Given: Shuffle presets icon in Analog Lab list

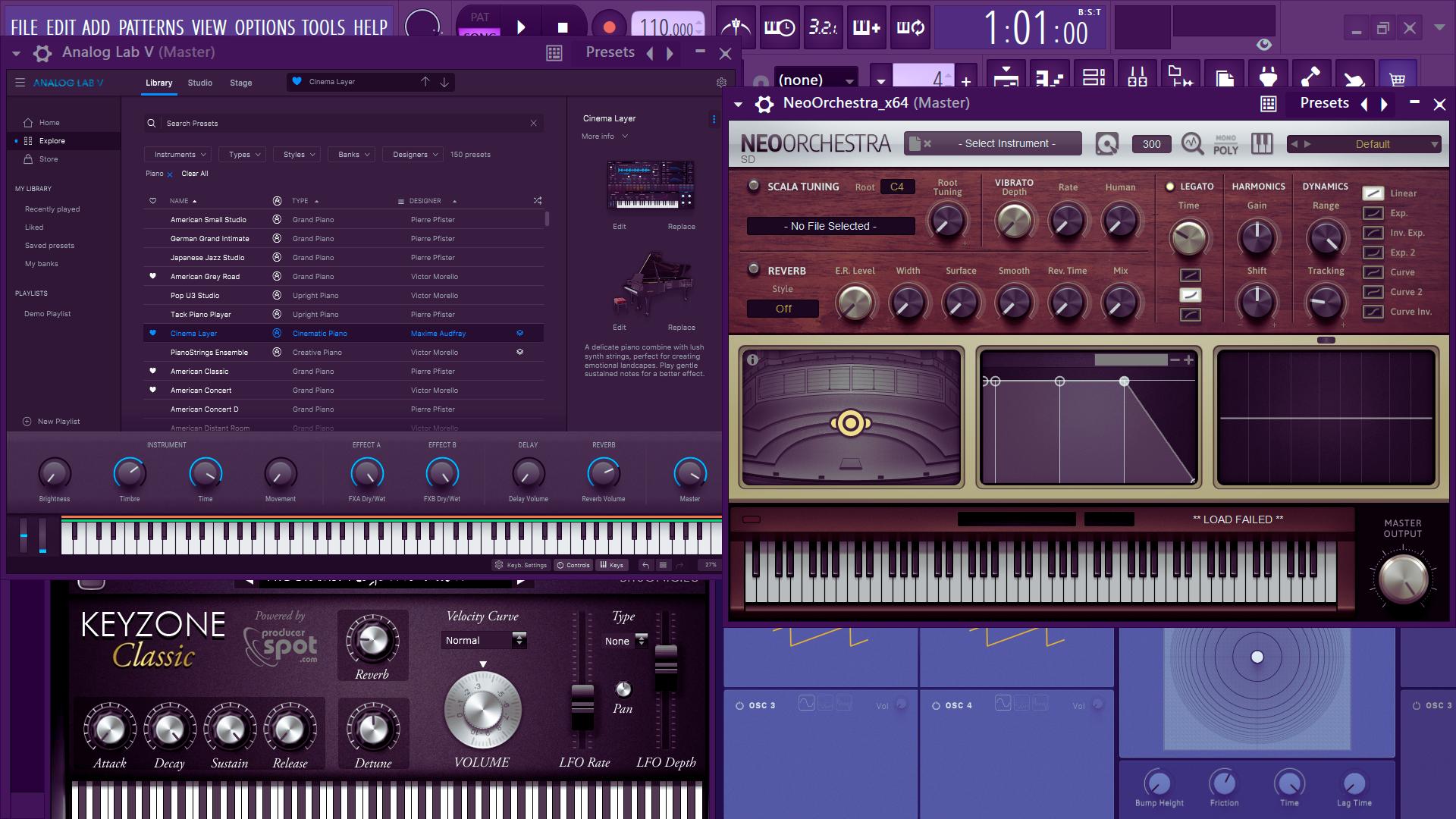Looking at the screenshot, I should pos(538,201).
